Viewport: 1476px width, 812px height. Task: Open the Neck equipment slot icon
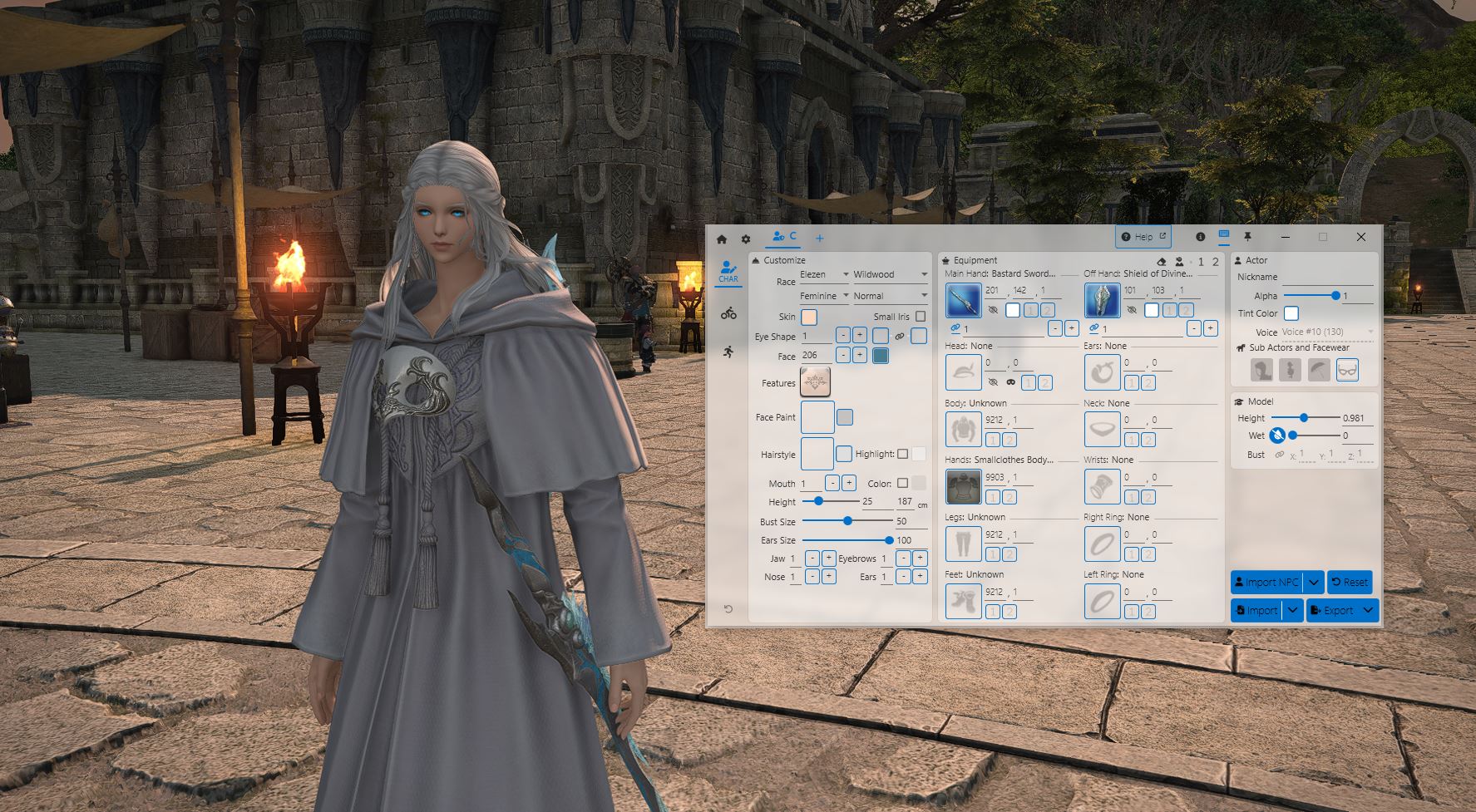[1103, 430]
